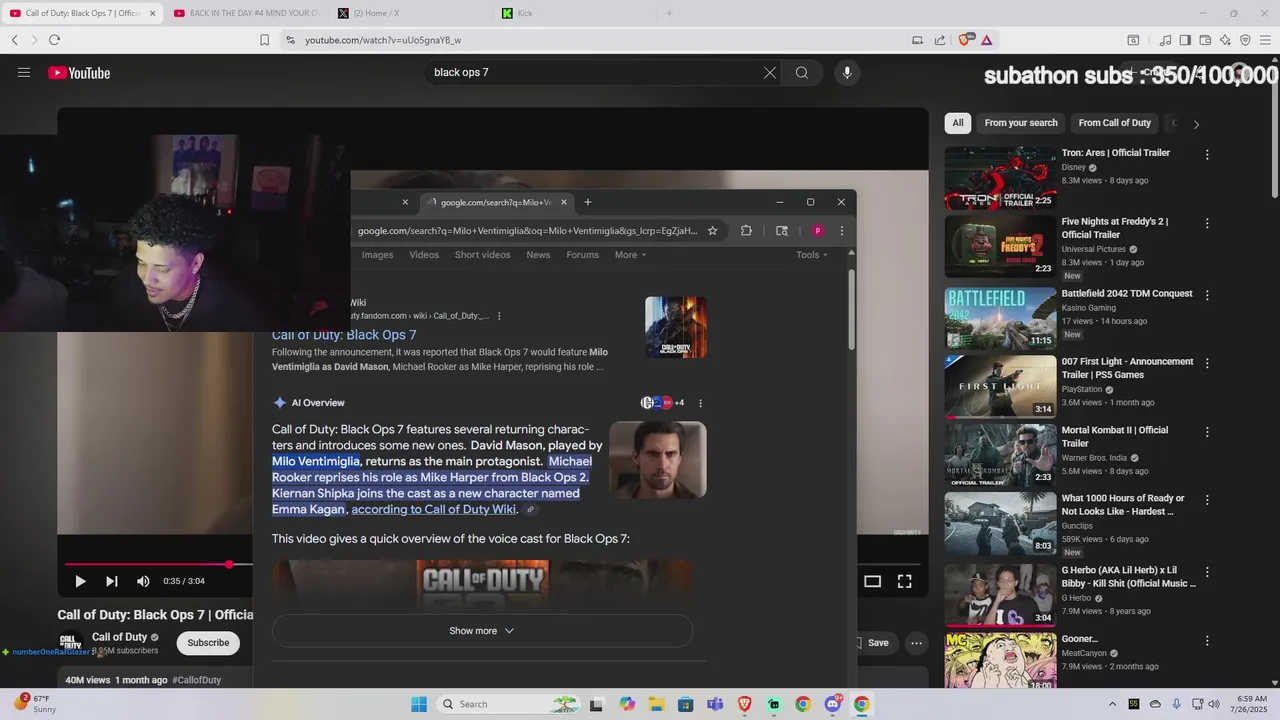
Task: Open Chrome profile avatar P
Action: click(x=817, y=231)
